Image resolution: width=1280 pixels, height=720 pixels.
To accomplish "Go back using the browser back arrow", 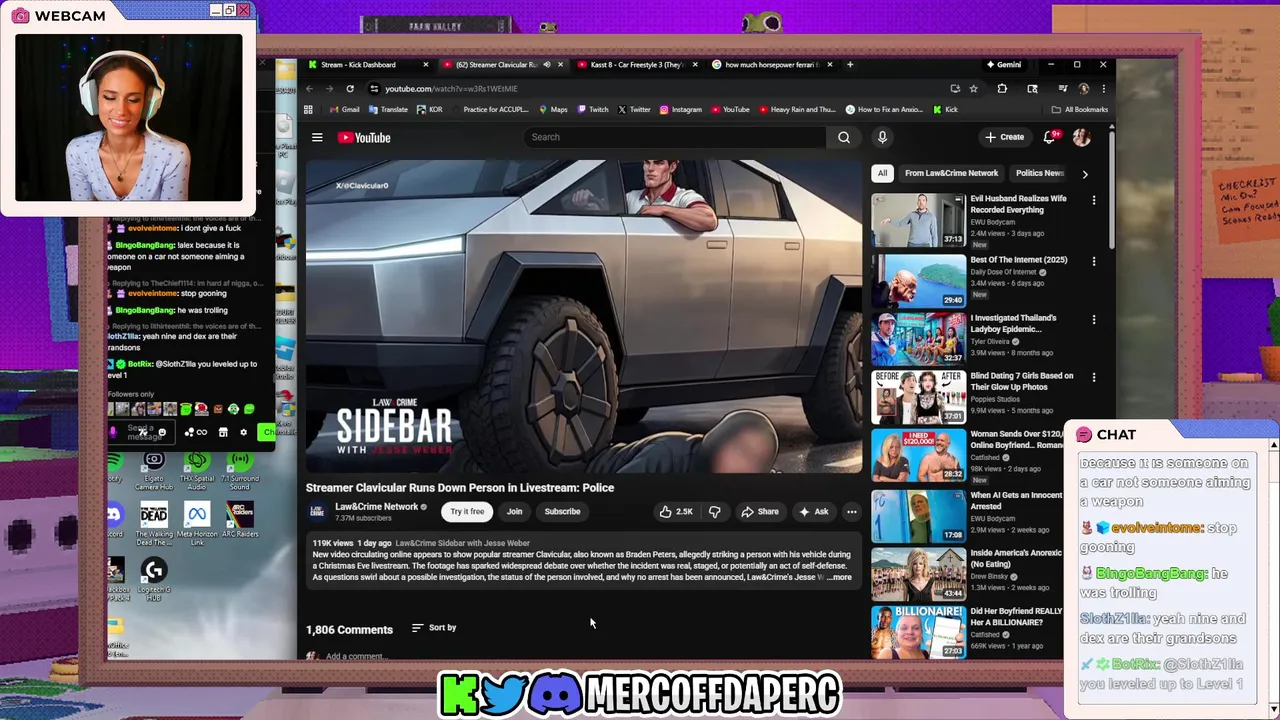I will (309, 88).
